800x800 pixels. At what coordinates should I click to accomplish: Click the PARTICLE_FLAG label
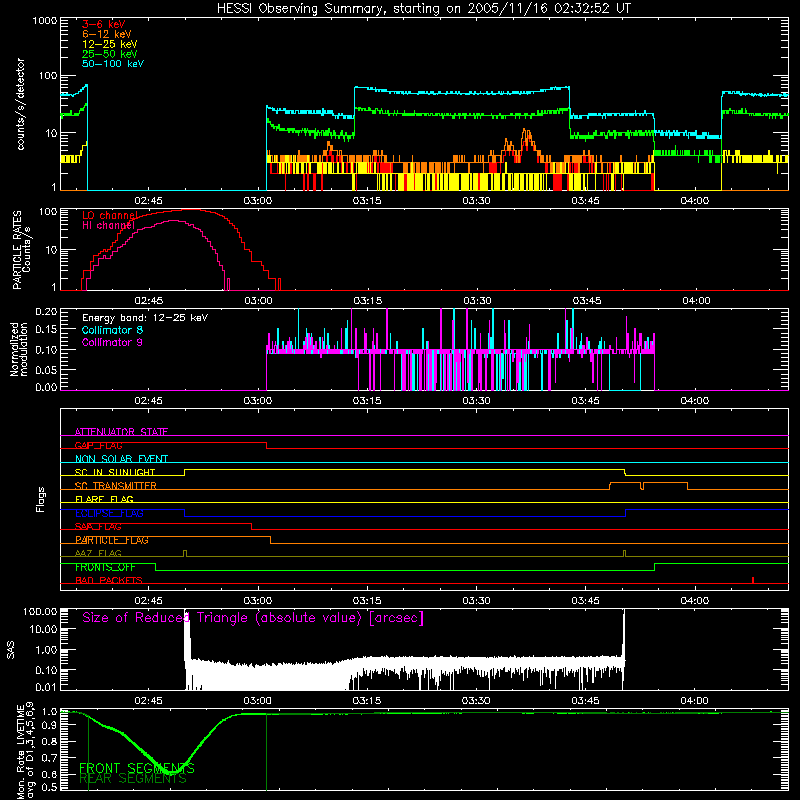(x=112, y=540)
